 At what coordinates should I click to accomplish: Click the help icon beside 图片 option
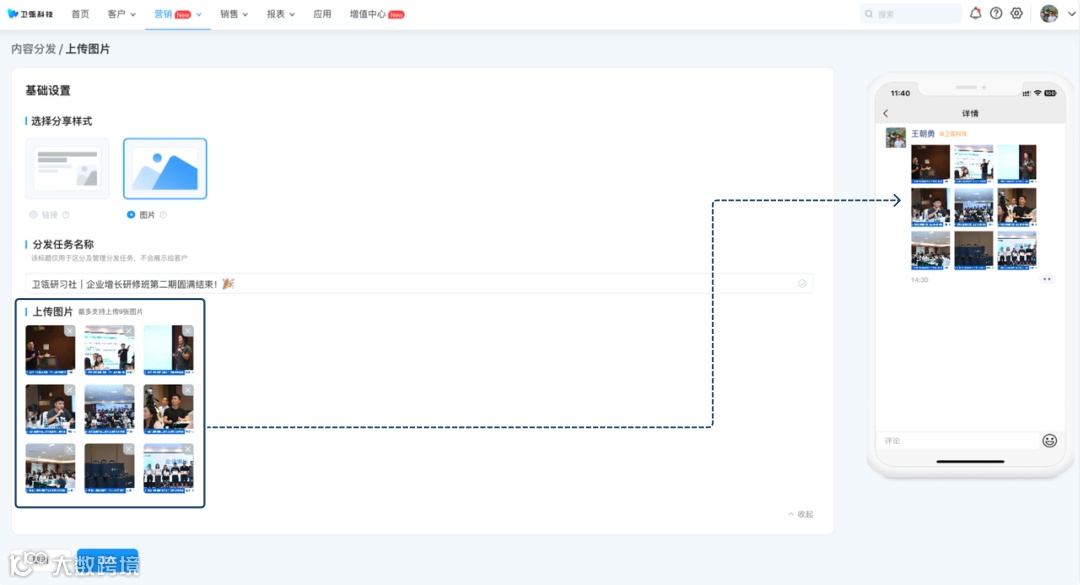[163, 215]
